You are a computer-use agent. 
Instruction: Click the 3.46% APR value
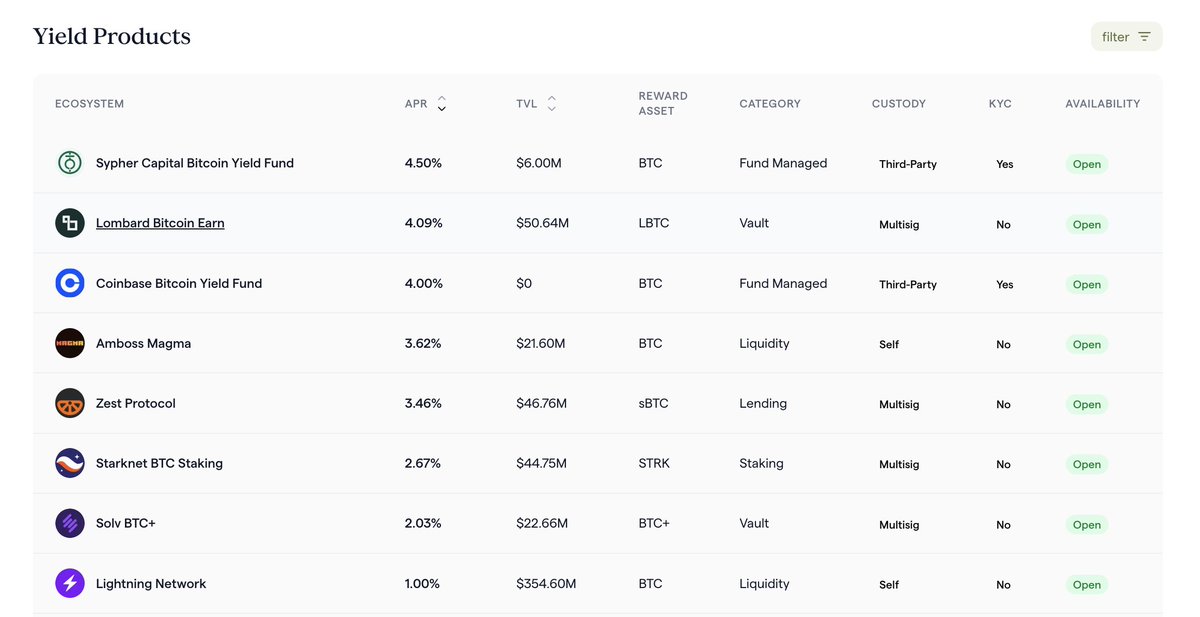[x=423, y=403]
